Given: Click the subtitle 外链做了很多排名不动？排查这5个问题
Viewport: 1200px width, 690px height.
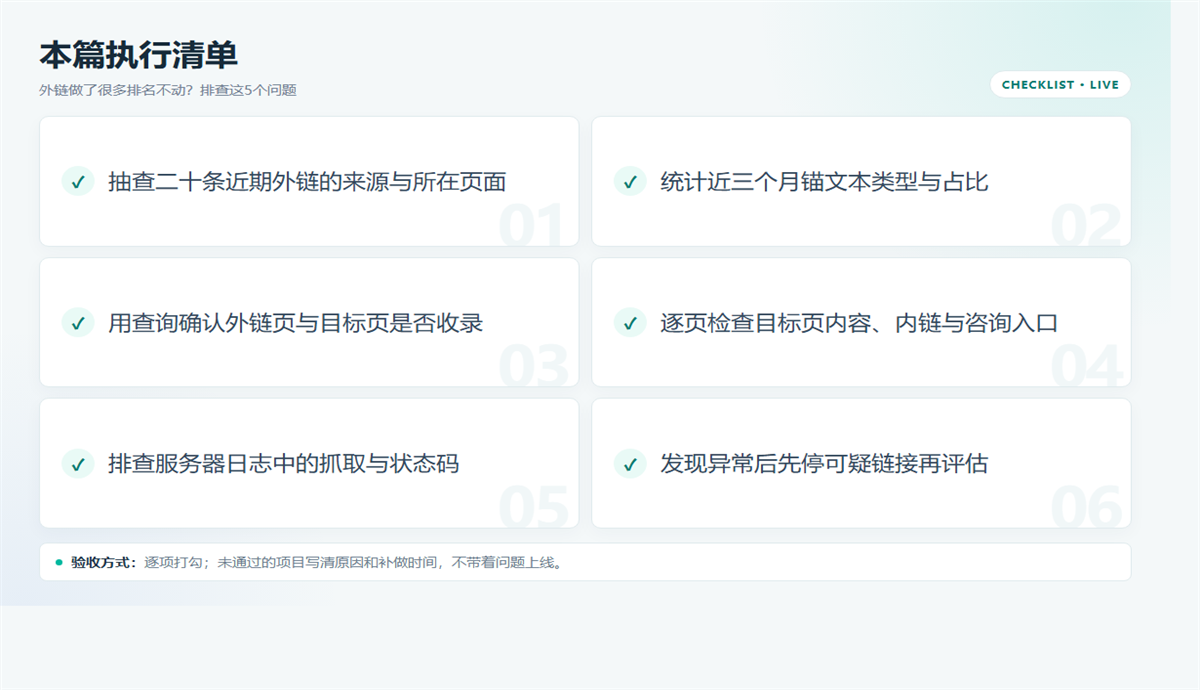Looking at the screenshot, I should click(x=168, y=90).
